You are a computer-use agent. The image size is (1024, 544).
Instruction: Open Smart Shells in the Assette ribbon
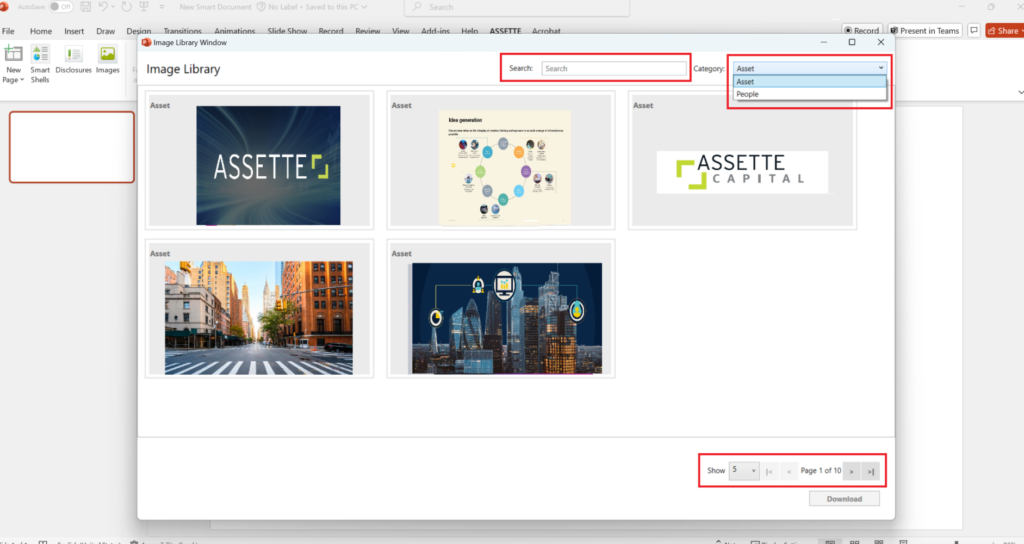(x=40, y=64)
